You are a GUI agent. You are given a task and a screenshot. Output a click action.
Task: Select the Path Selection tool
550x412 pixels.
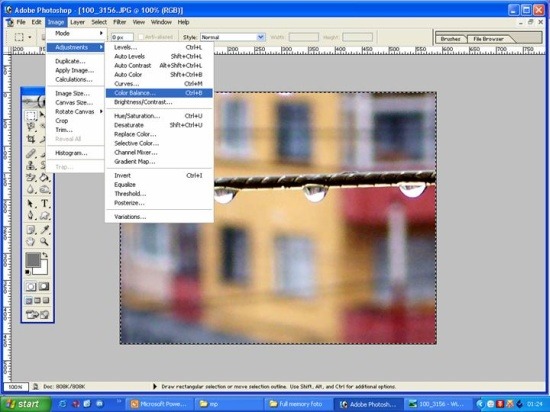(x=31, y=203)
